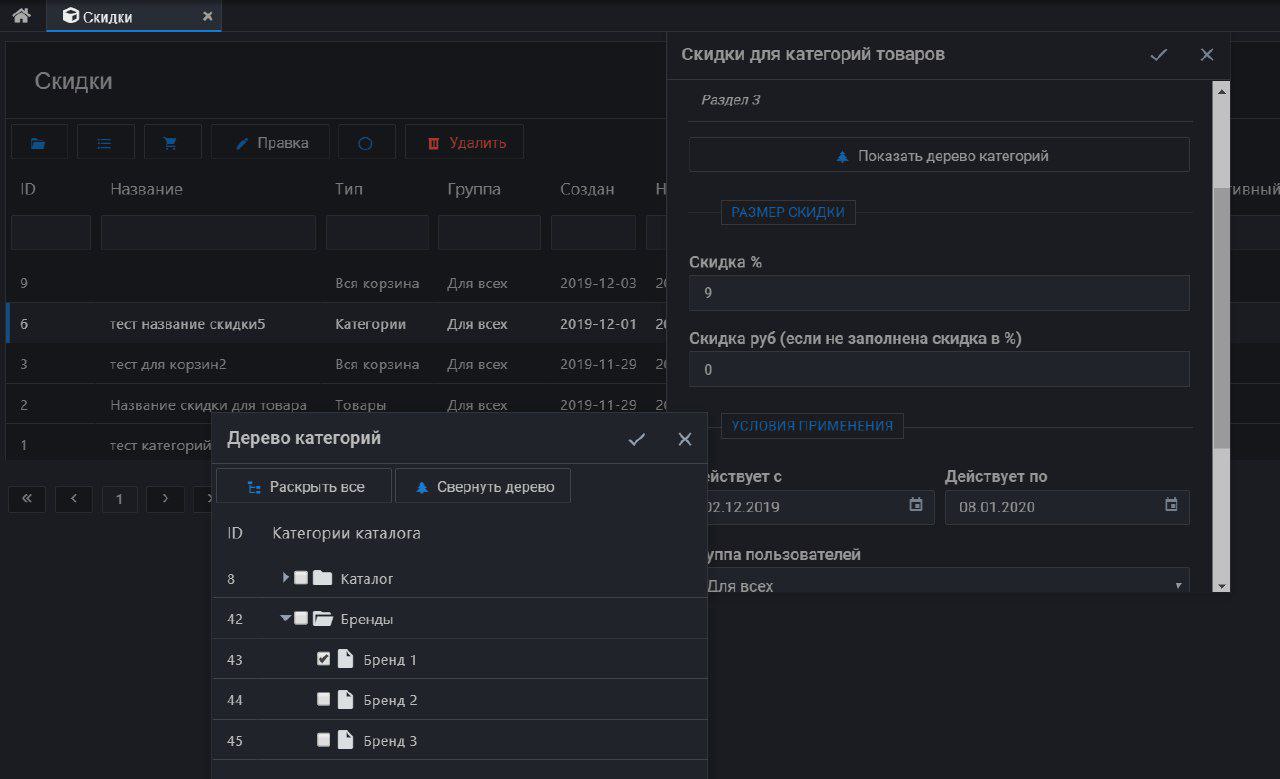
Task: Select the discount row with ID 9
Action: click(x=337, y=283)
